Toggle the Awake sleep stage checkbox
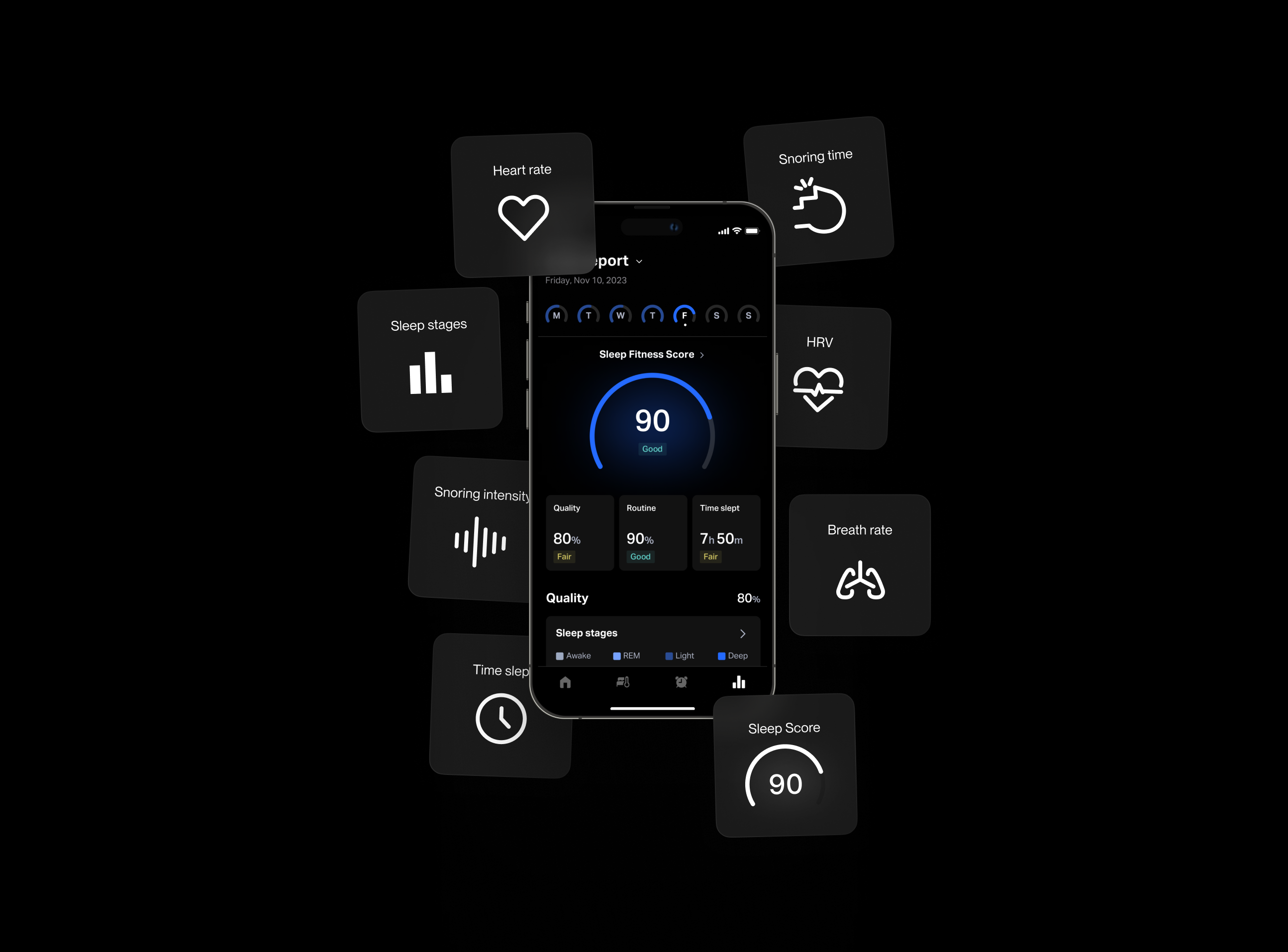Screen dimensions: 1288x952 [559, 655]
